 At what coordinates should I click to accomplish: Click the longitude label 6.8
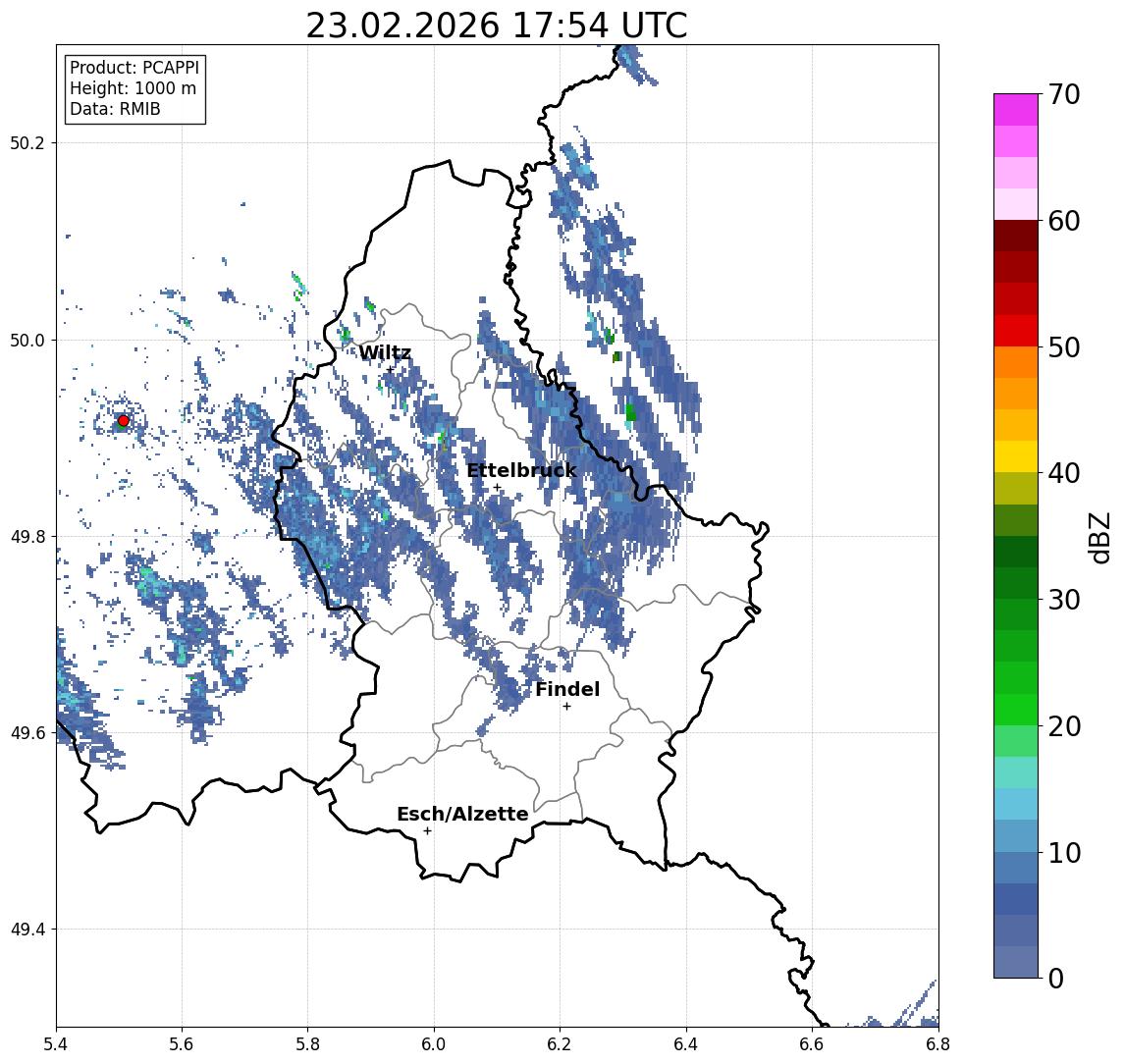[x=938, y=1044]
